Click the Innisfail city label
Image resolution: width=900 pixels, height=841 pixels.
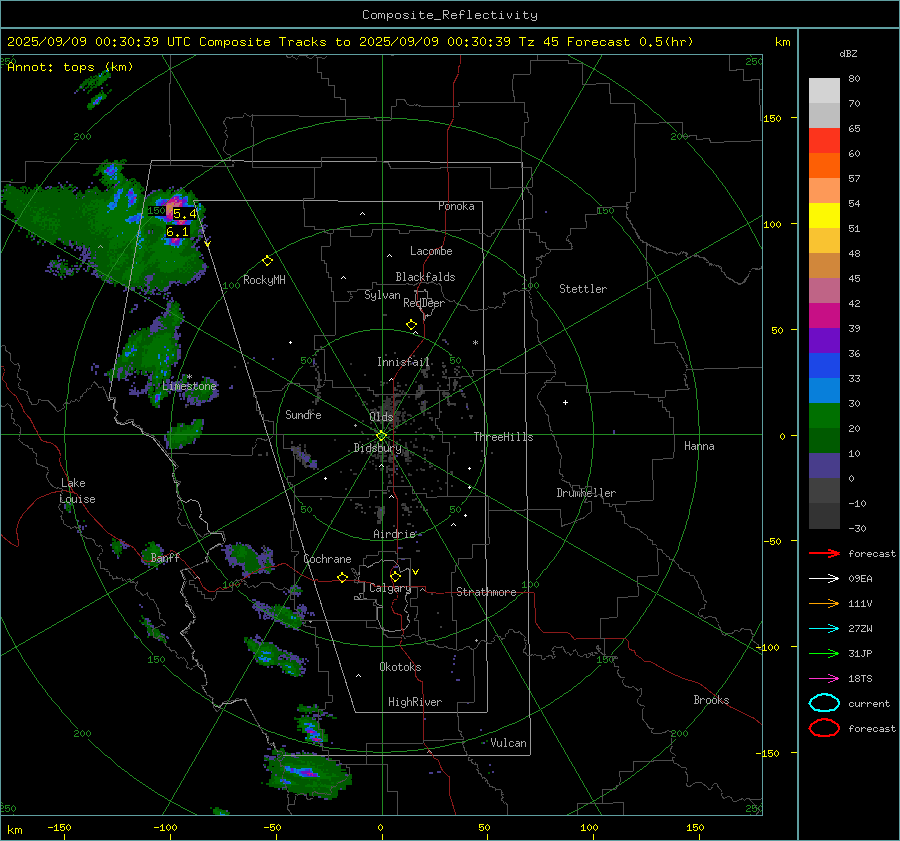(403, 362)
